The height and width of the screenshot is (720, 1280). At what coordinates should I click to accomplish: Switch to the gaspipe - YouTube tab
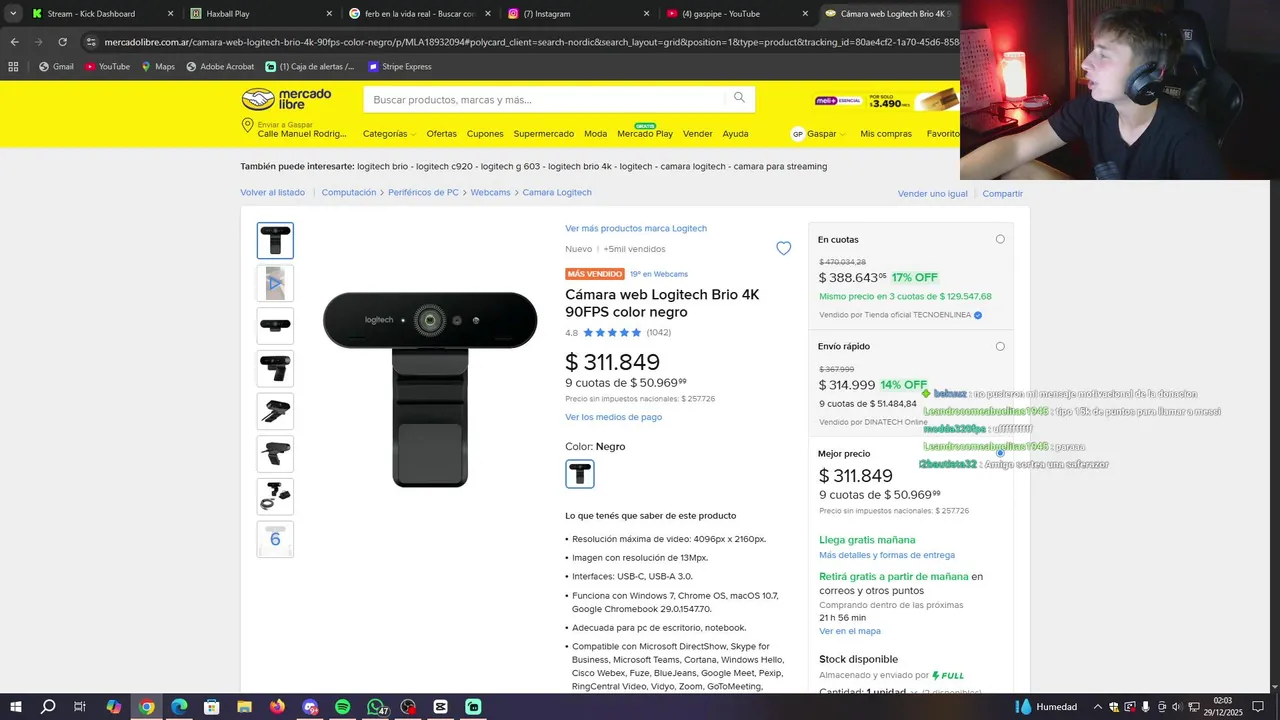click(x=736, y=14)
